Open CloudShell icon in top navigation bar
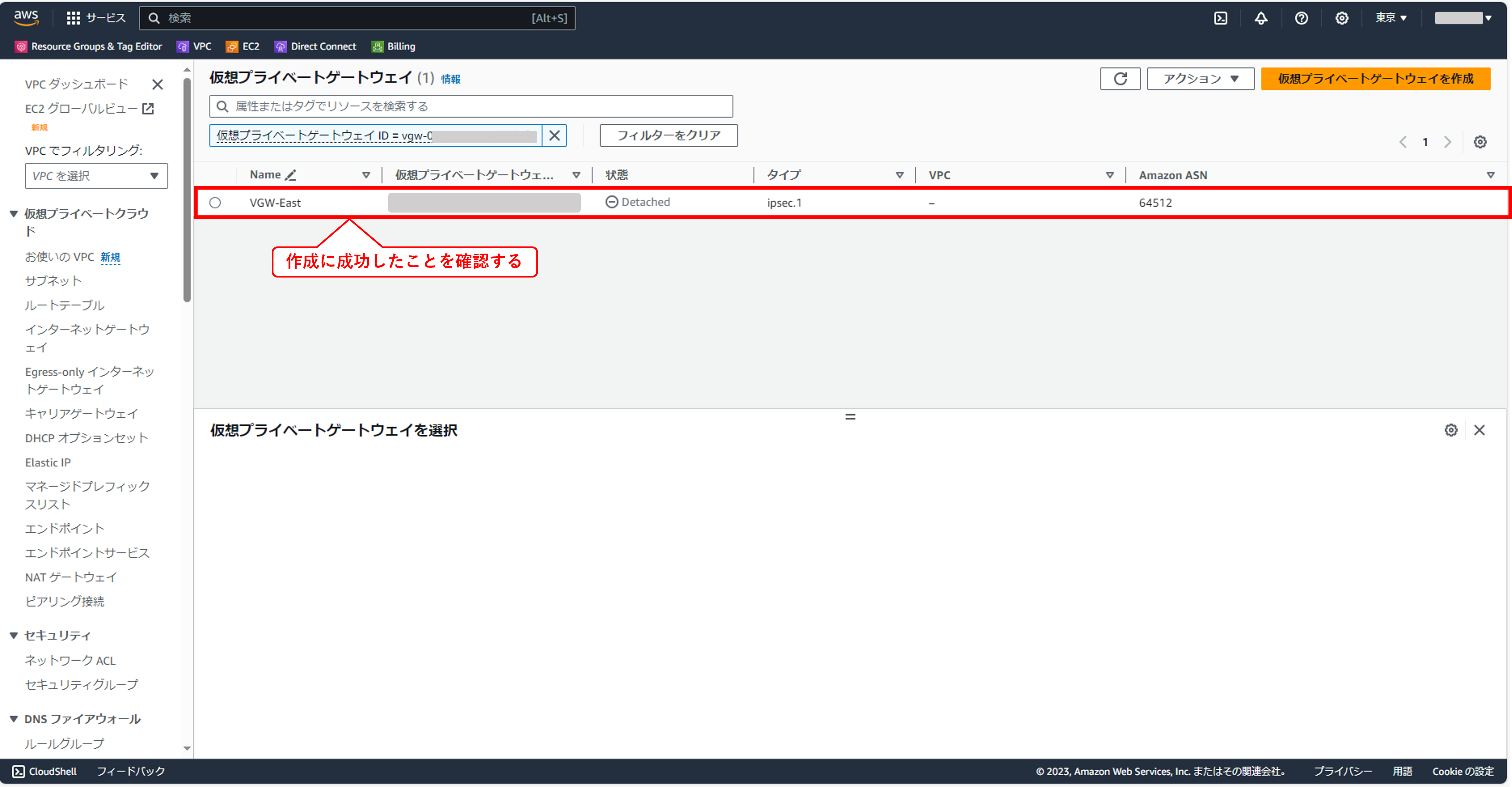 point(1220,18)
